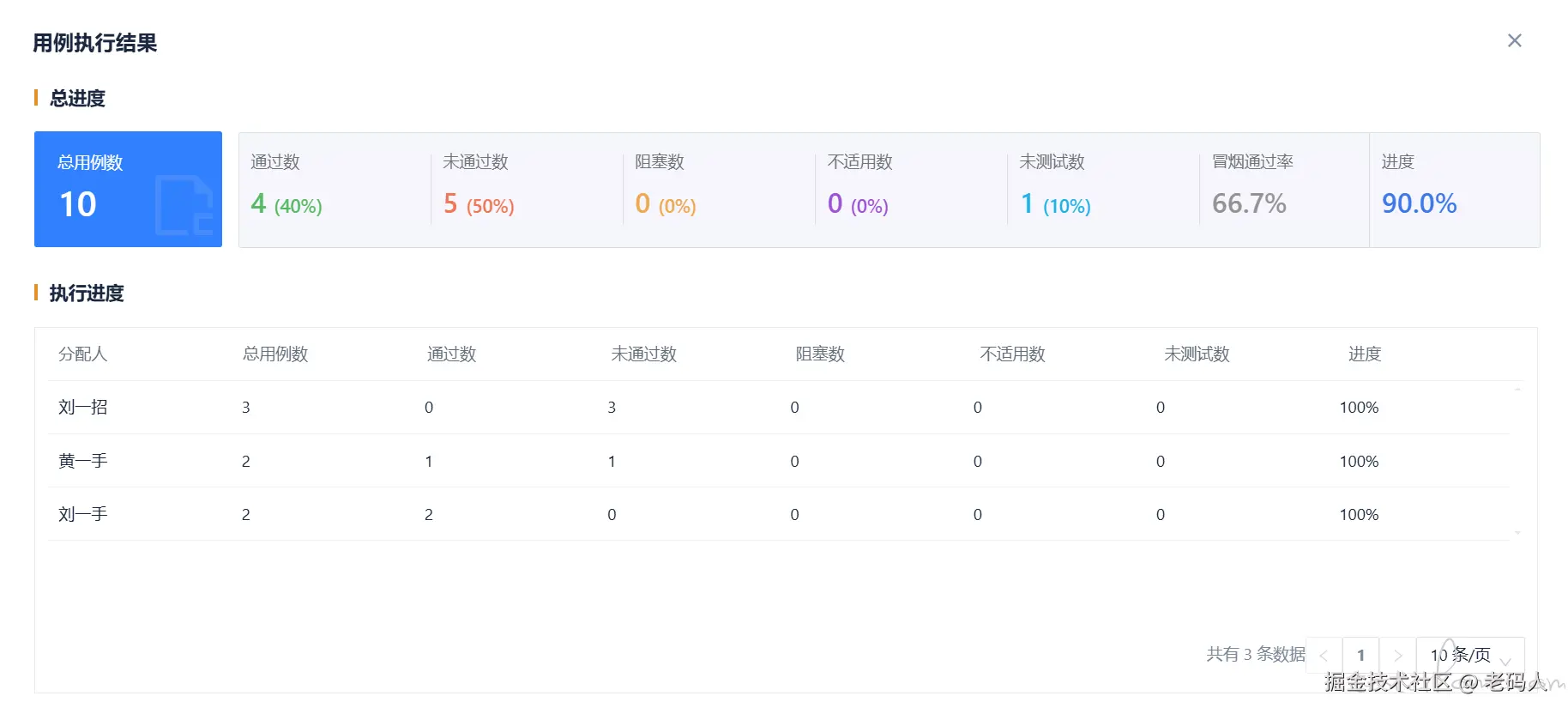Click the 冒烟通过率 66.7% value
Image resolution: width=1568 pixels, height=714 pixels.
(1249, 203)
